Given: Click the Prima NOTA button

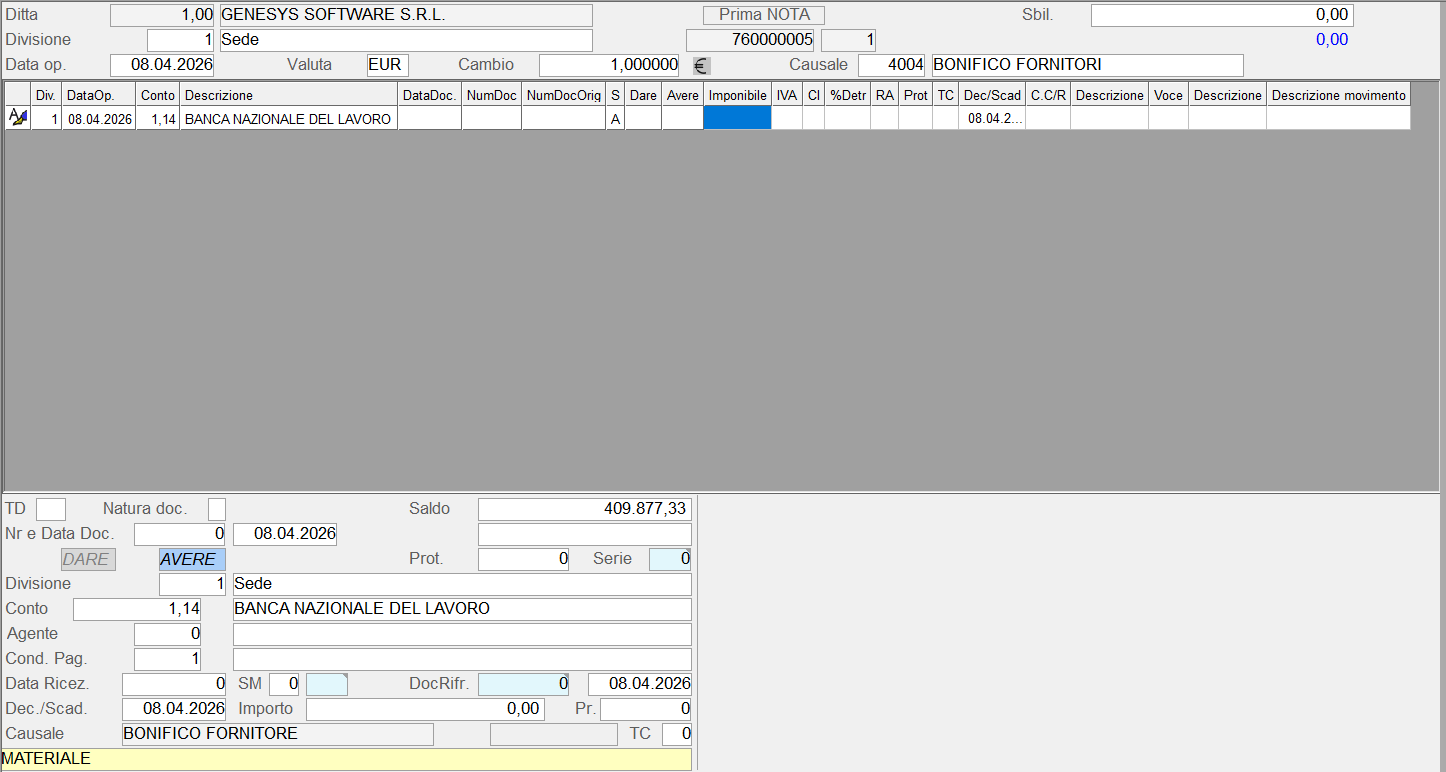Looking at the screenshot, I should 764,15.
